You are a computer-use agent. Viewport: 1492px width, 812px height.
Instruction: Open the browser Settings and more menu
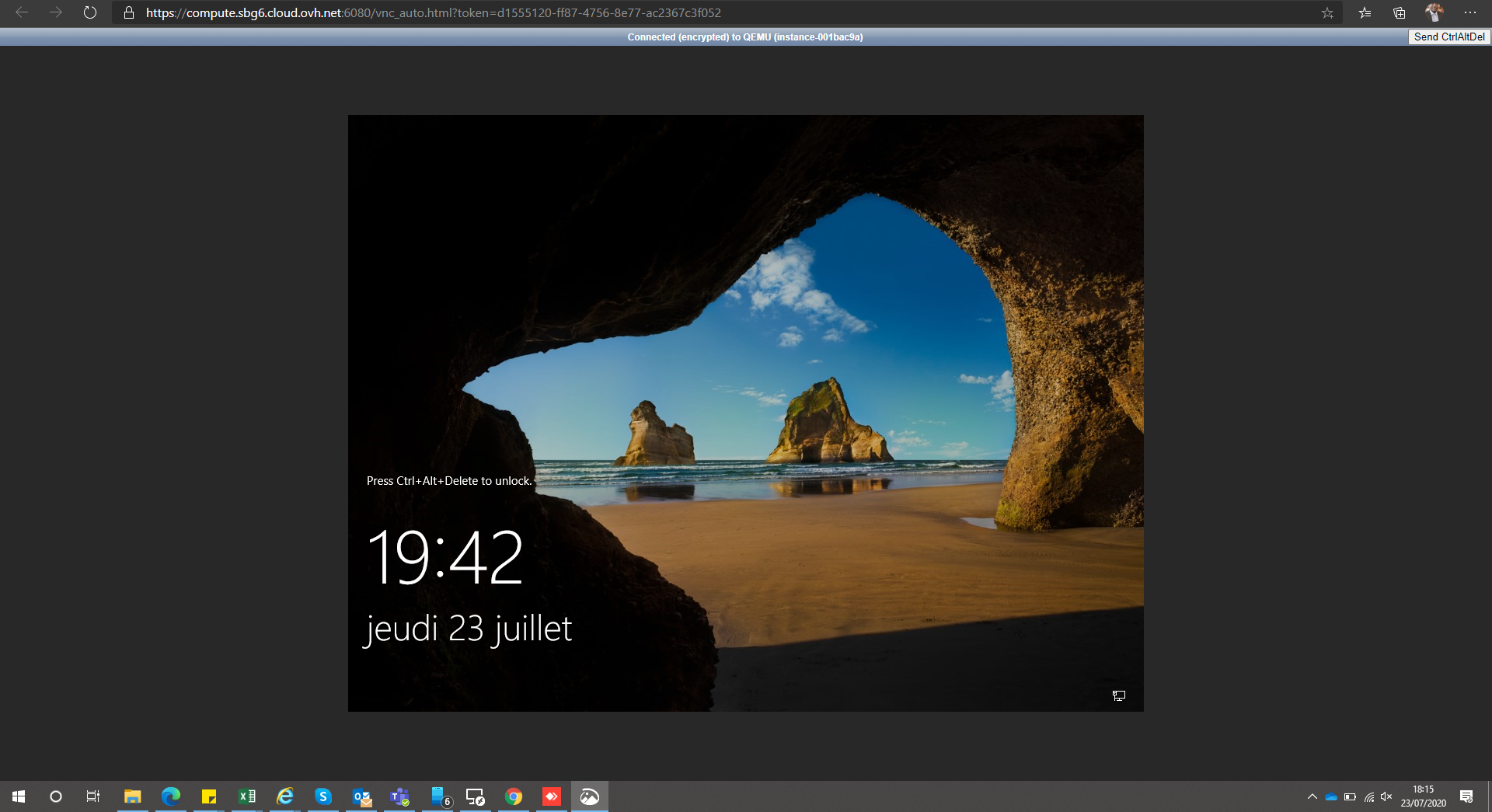[x=1469, y=12]
